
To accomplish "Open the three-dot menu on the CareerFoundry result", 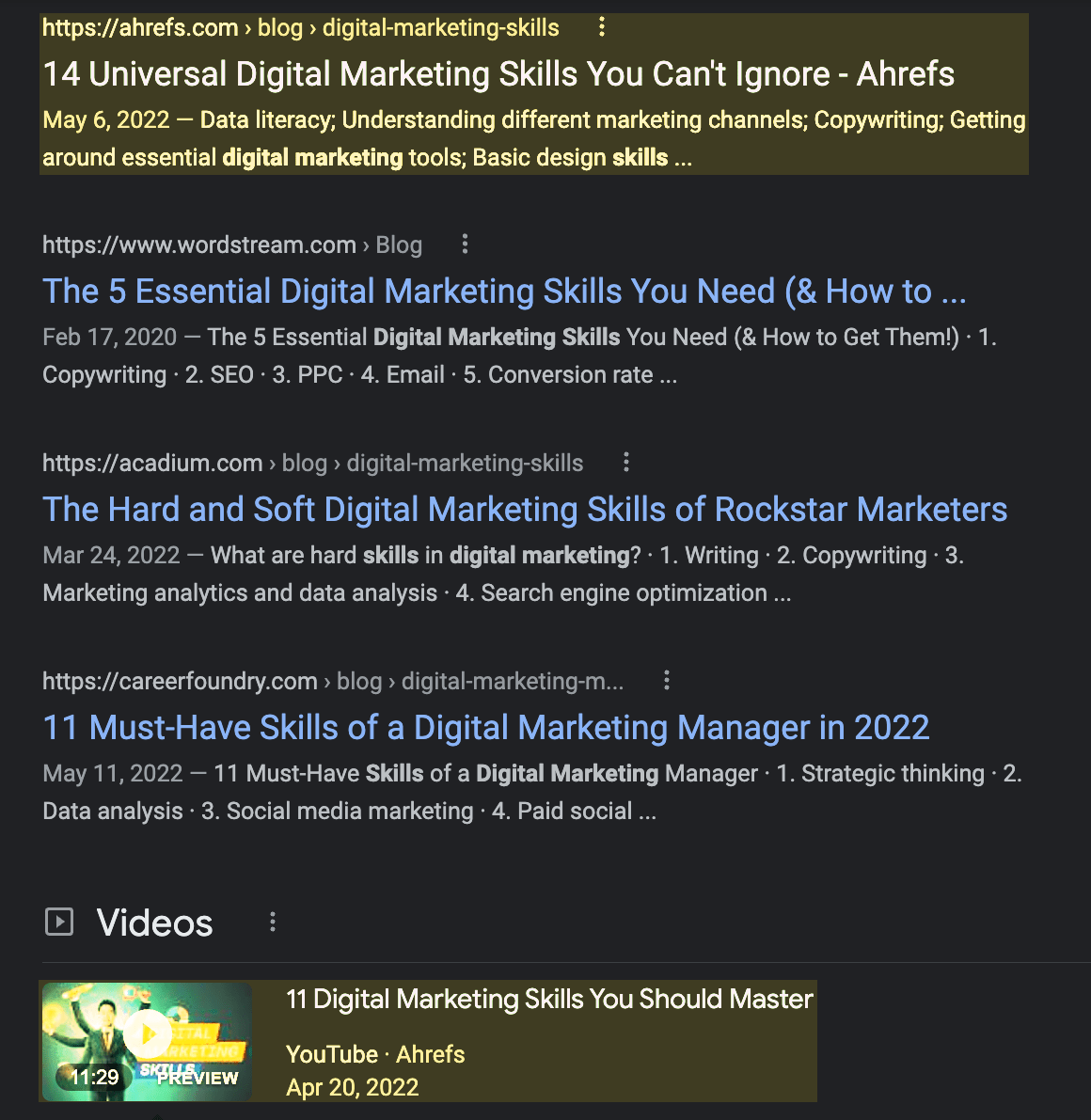I will (667, 680).
